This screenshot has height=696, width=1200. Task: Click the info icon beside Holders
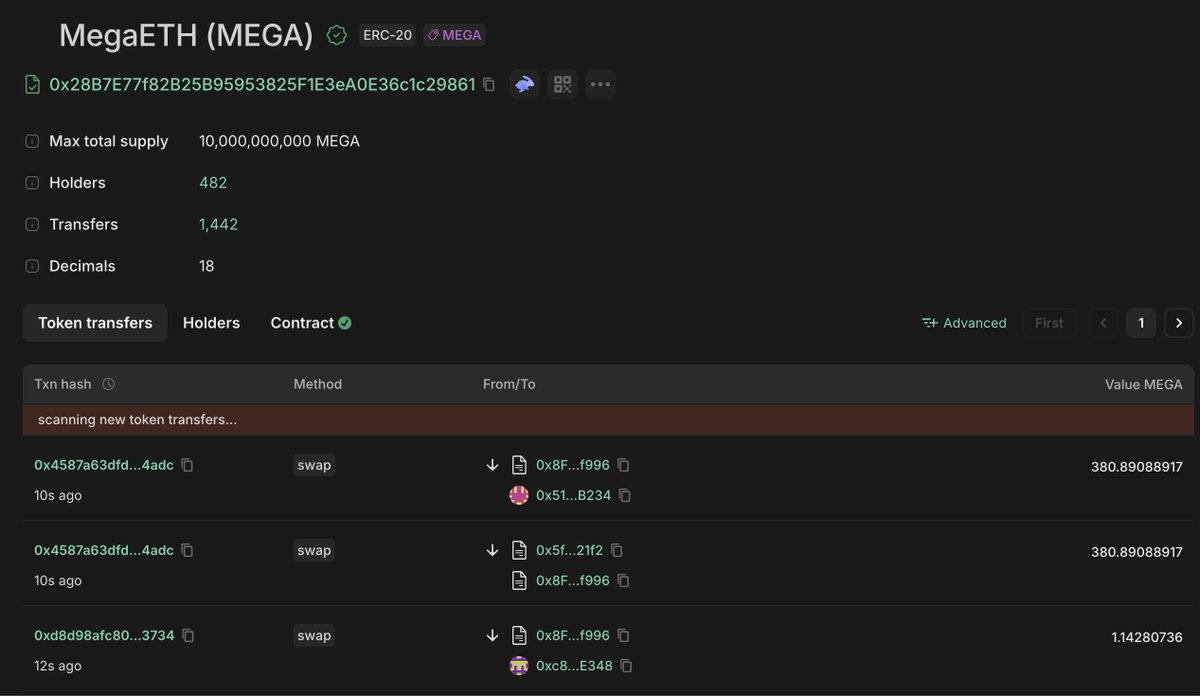(32, 183)
